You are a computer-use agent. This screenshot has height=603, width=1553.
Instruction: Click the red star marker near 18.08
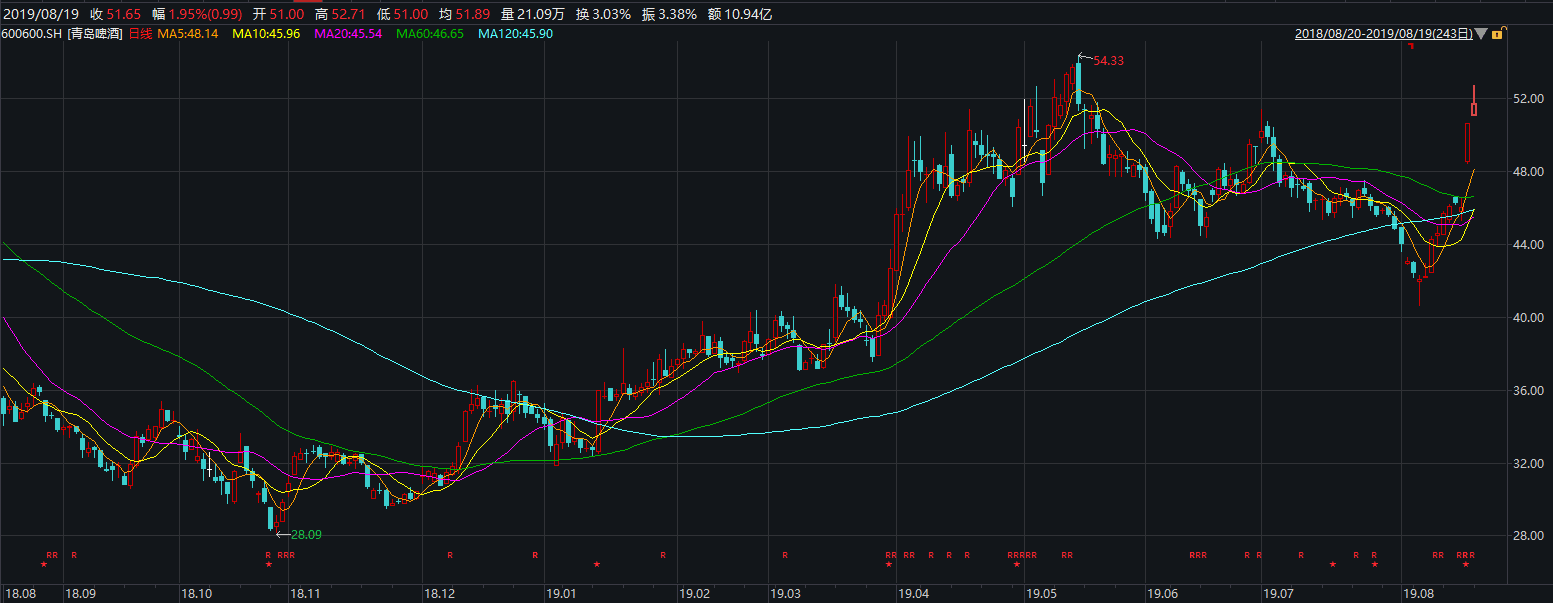coord(43,565)
